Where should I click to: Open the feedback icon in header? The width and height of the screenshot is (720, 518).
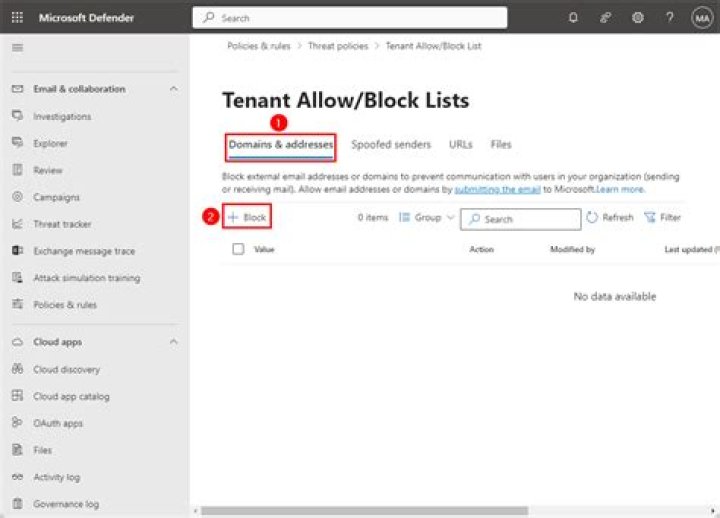(606, 18)
